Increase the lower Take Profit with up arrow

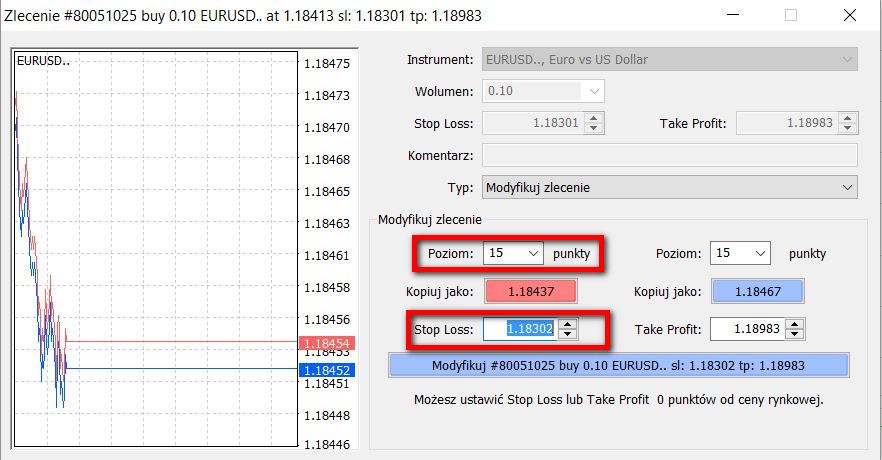click(x=794, y=324)
